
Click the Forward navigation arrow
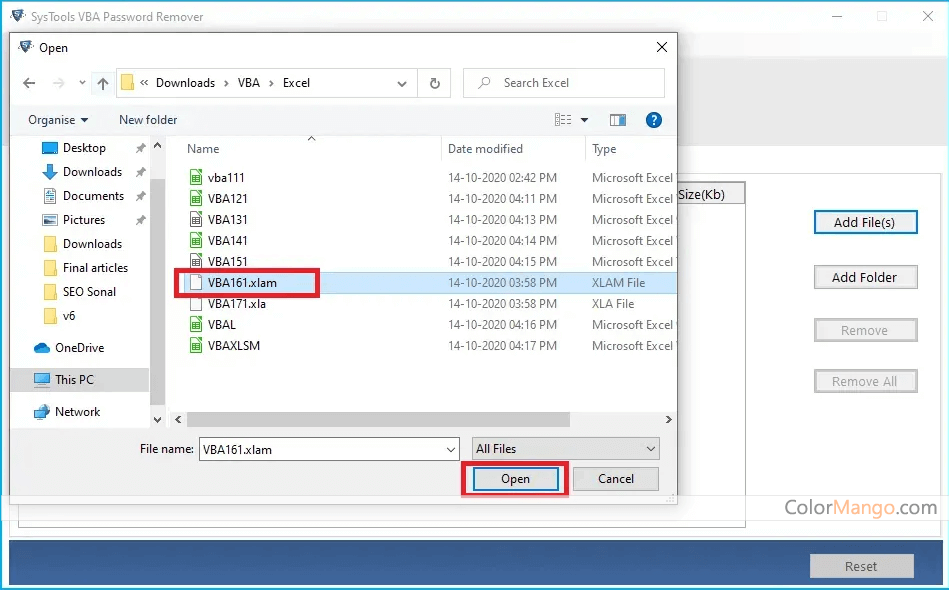pos(59,84)
